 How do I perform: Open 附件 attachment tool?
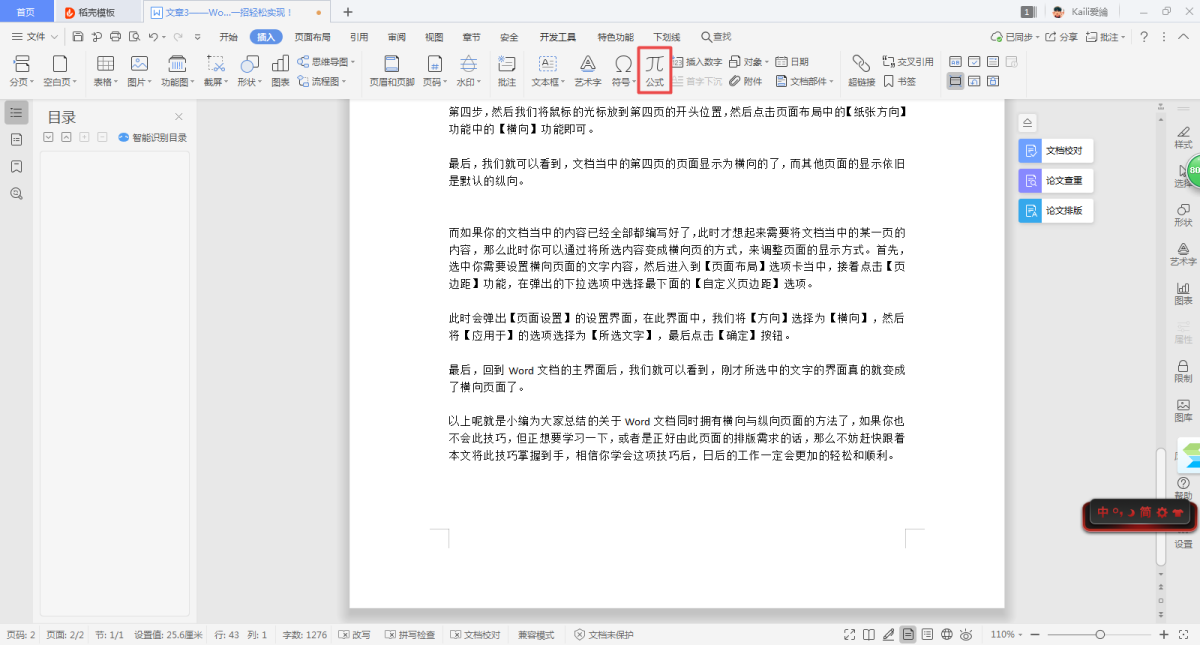click(x=746, y=81)
